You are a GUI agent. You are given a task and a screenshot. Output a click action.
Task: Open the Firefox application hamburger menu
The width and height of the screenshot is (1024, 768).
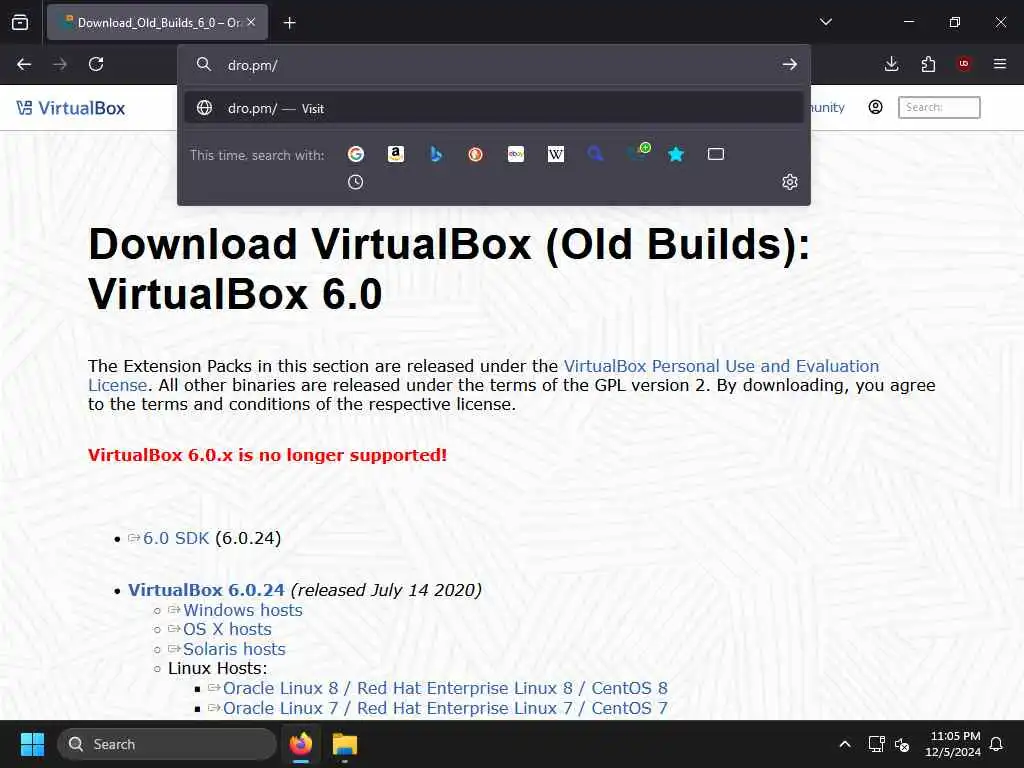(x=1000, y=64)
